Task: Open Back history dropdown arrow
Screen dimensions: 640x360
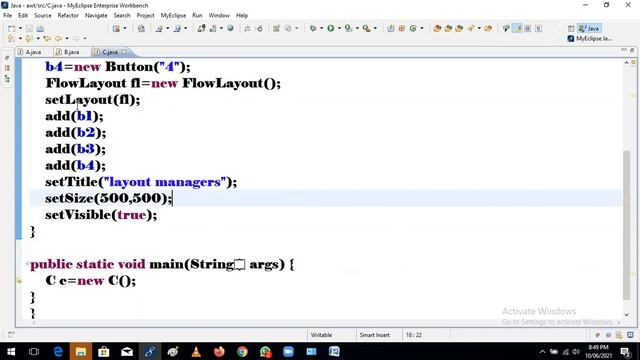Action: click(67, 38)
